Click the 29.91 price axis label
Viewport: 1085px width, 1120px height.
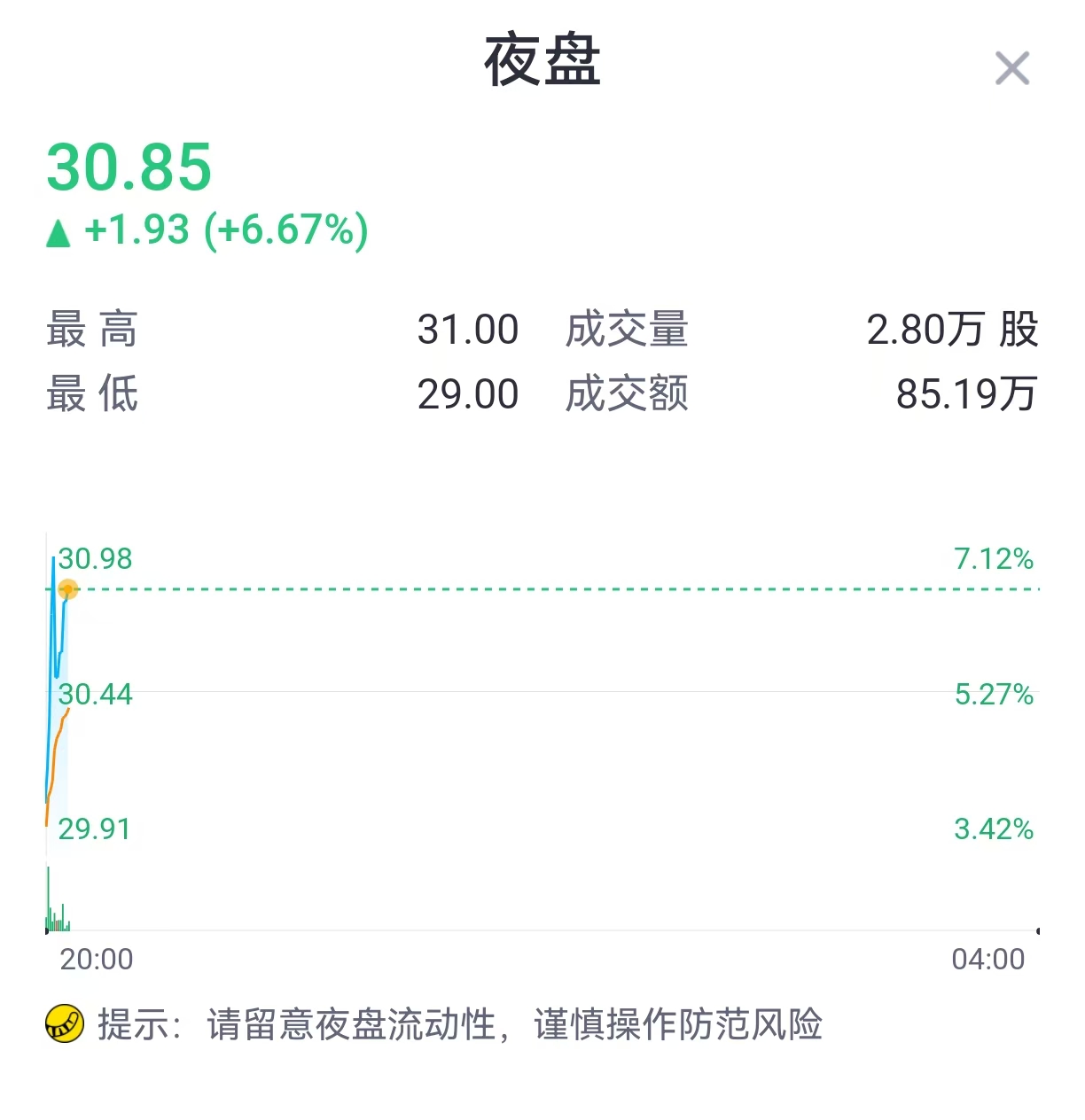pyautogui.click(x=94, y=829)
